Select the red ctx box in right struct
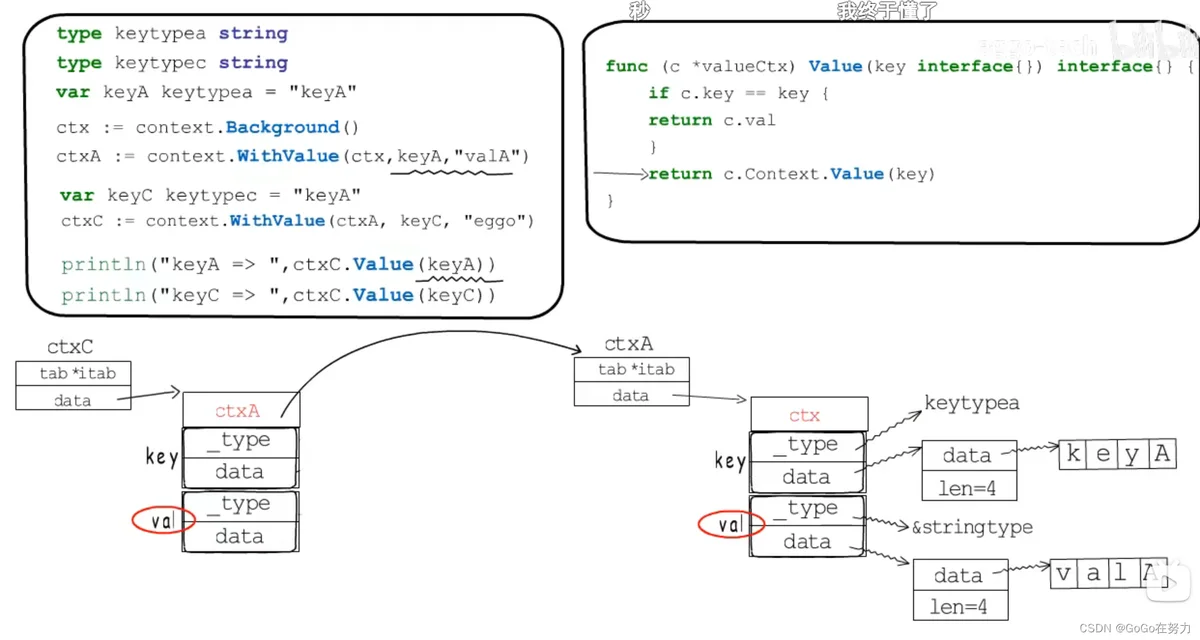1200x640 pixels. point(808,415)
